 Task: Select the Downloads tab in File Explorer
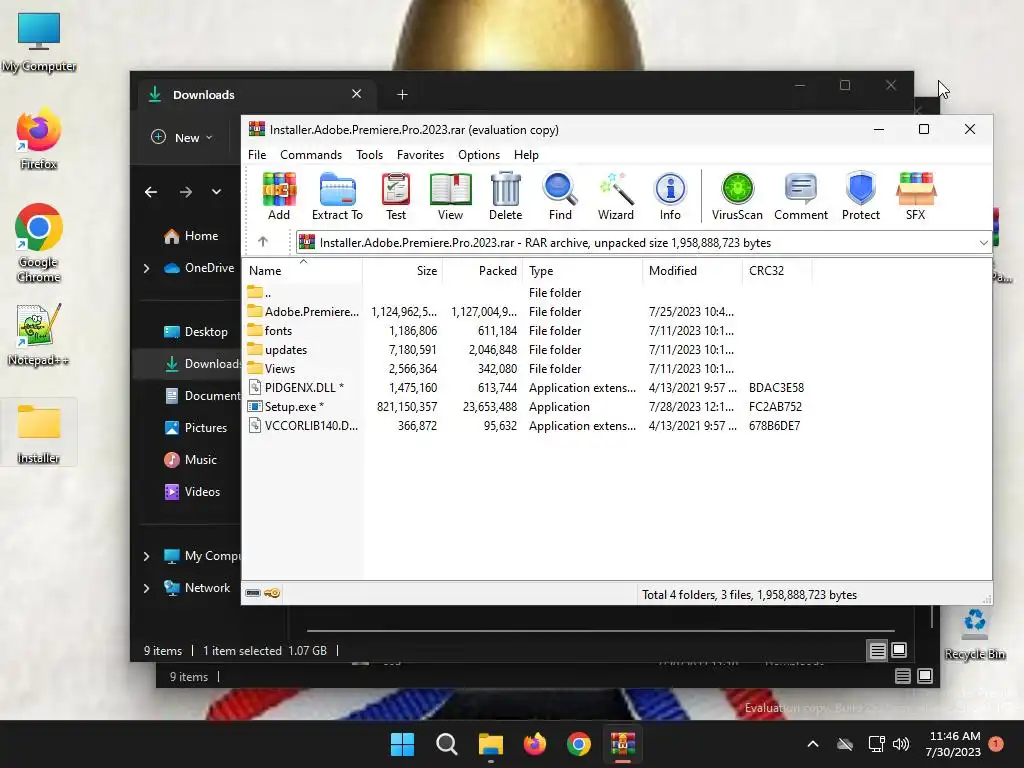coord(255,95)
